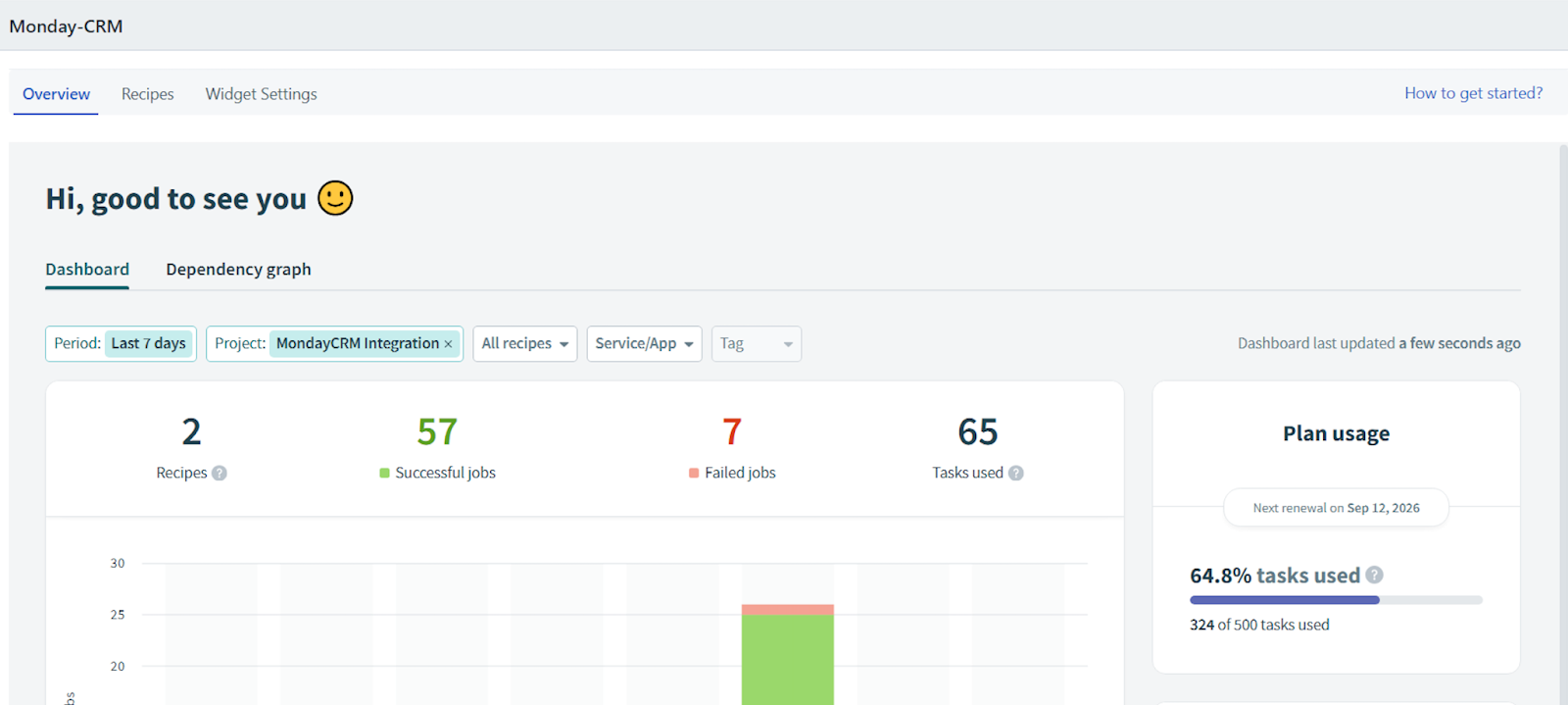Click the 65 Tasks used count

(978, 431)
